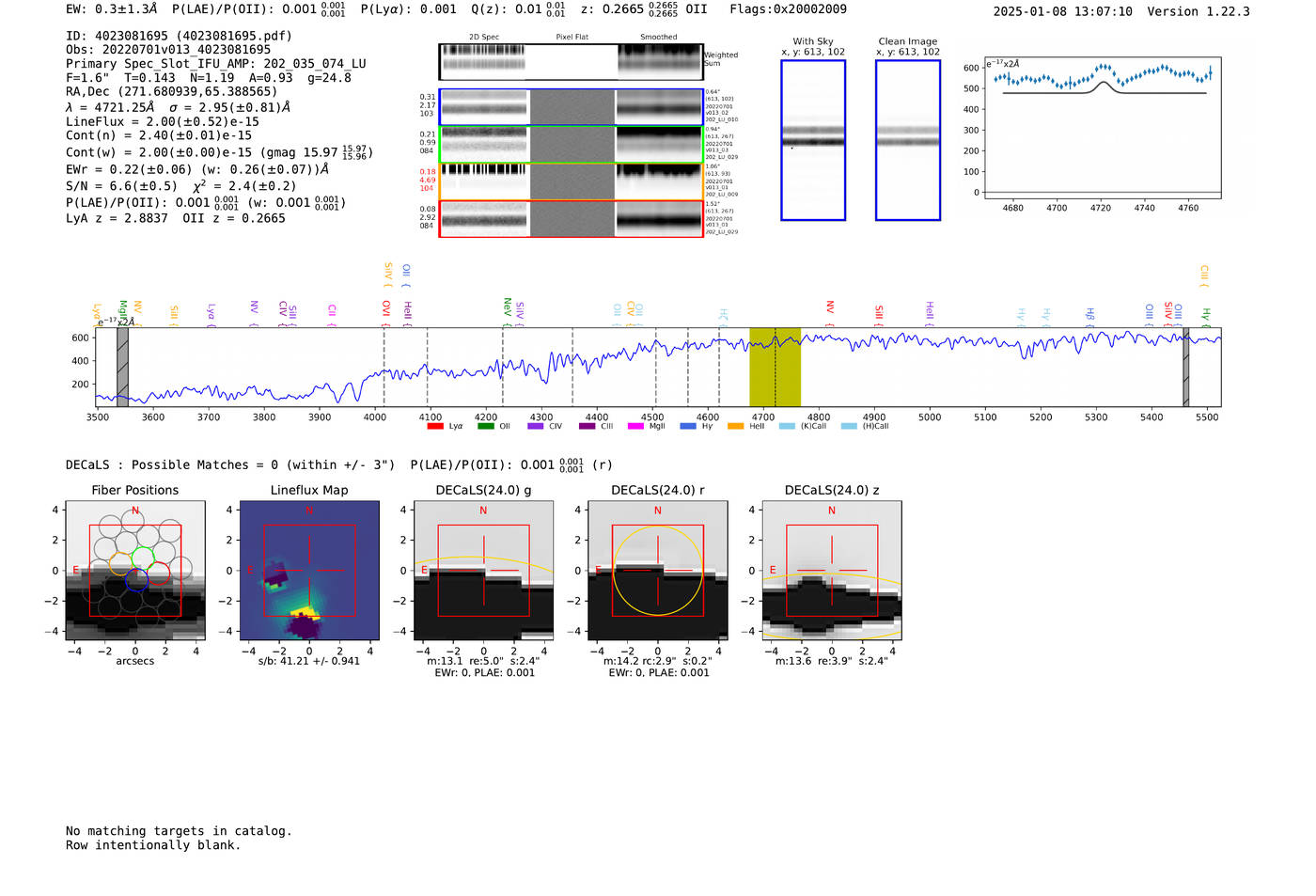The width and height of the screenshot is (1316, 896).
Task: Select the CIV legend color swatch
Action: [x=536, y=427]
